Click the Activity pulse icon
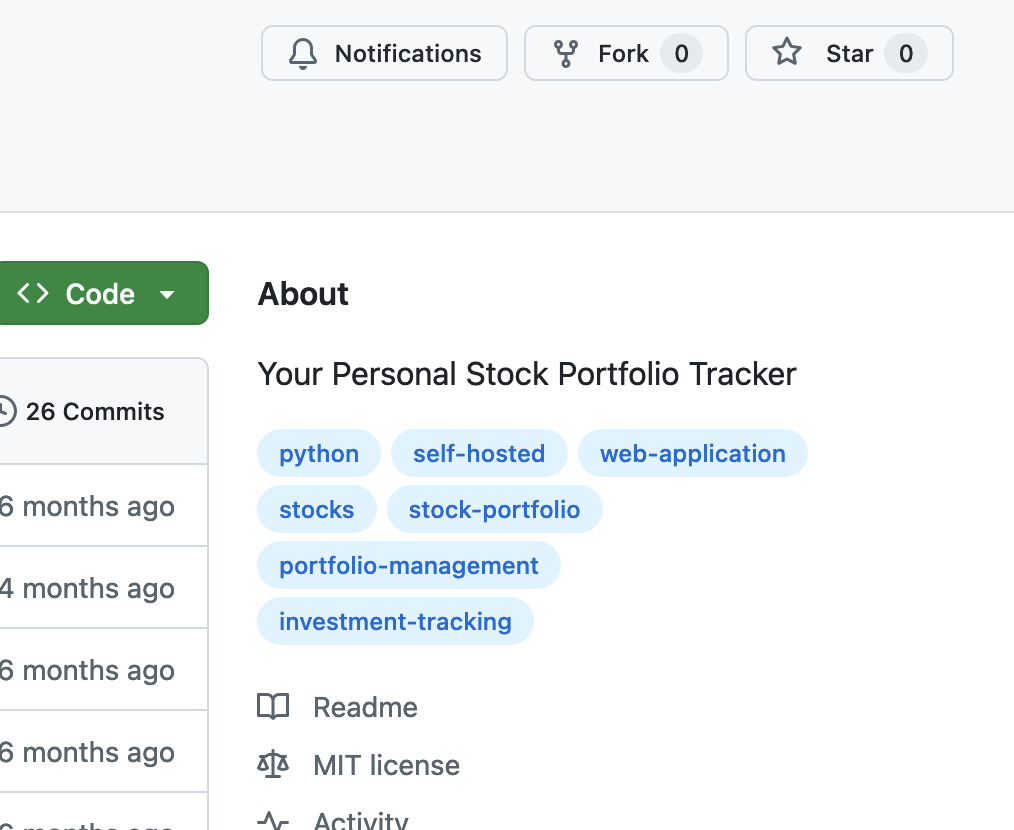Screen dimensions: 1014x830 coord(273,822)
